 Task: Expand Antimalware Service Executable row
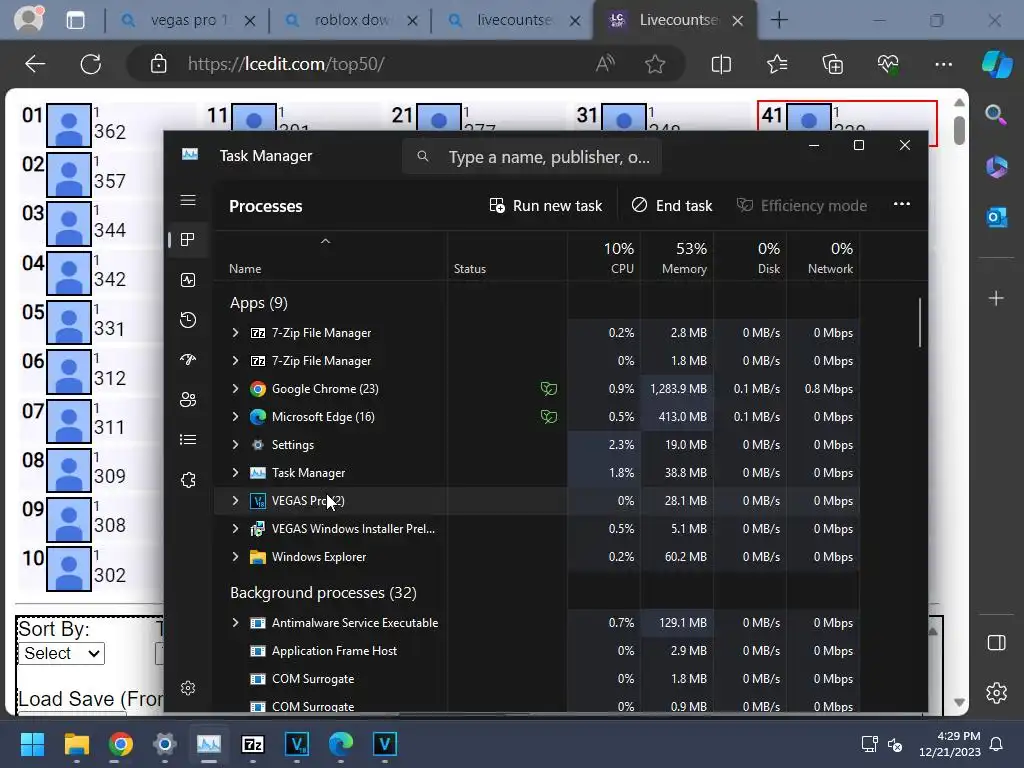pos(235,623)
